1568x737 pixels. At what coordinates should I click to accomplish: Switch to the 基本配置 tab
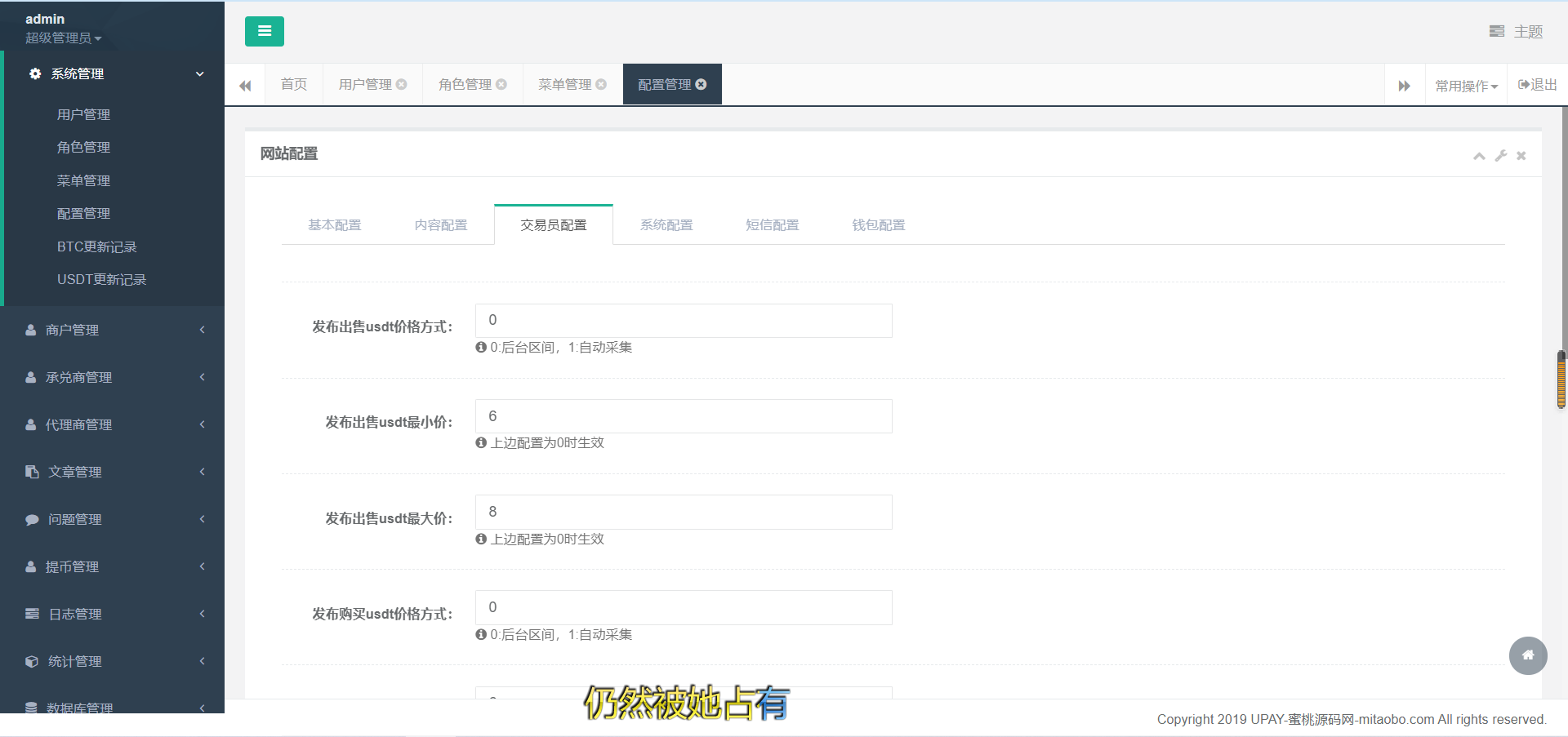(334, 224)
